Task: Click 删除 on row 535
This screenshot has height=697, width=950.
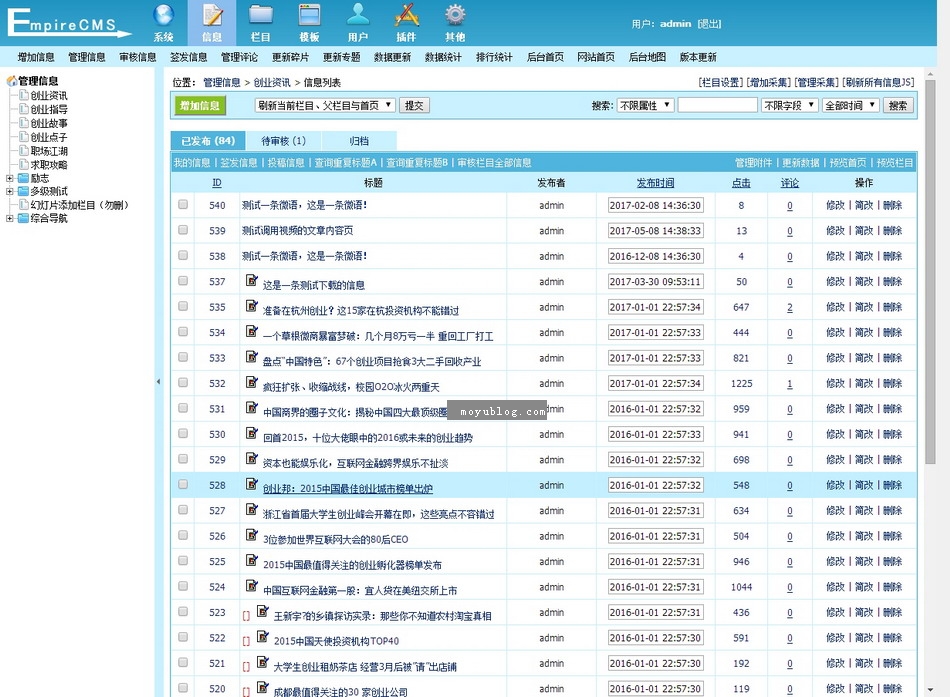Action: click(x=892, y=307)
